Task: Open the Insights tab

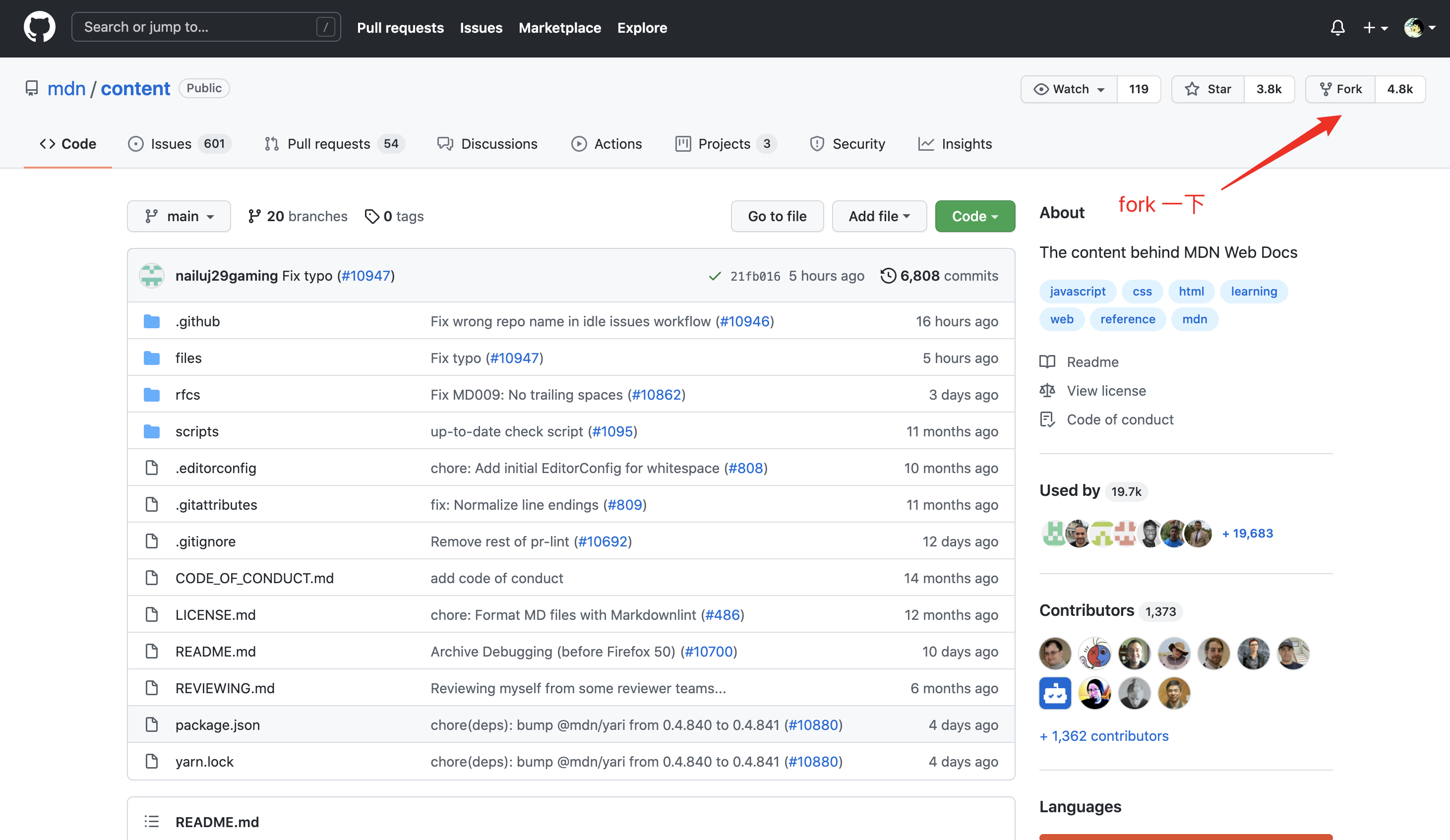Action: 955,144
